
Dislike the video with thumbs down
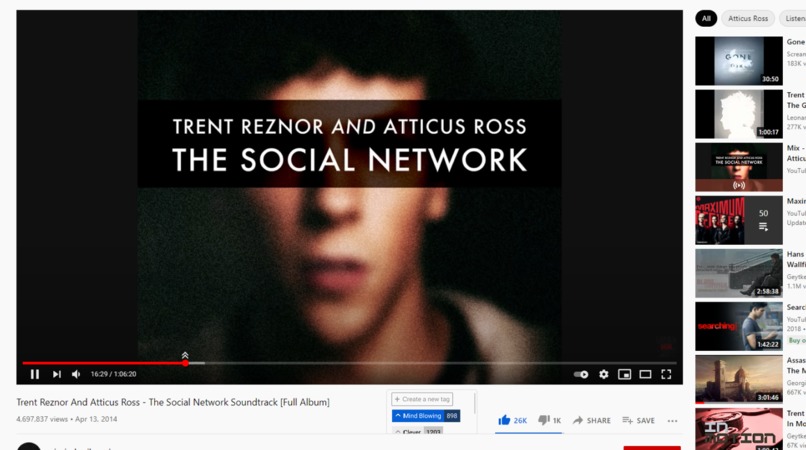coord(549,420)
